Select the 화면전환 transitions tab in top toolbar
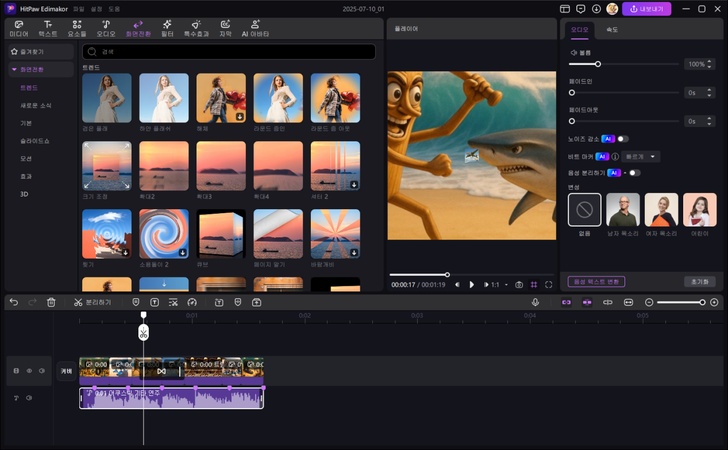Image resolution: width=728 pixels, height=450 pixels. 138,28
